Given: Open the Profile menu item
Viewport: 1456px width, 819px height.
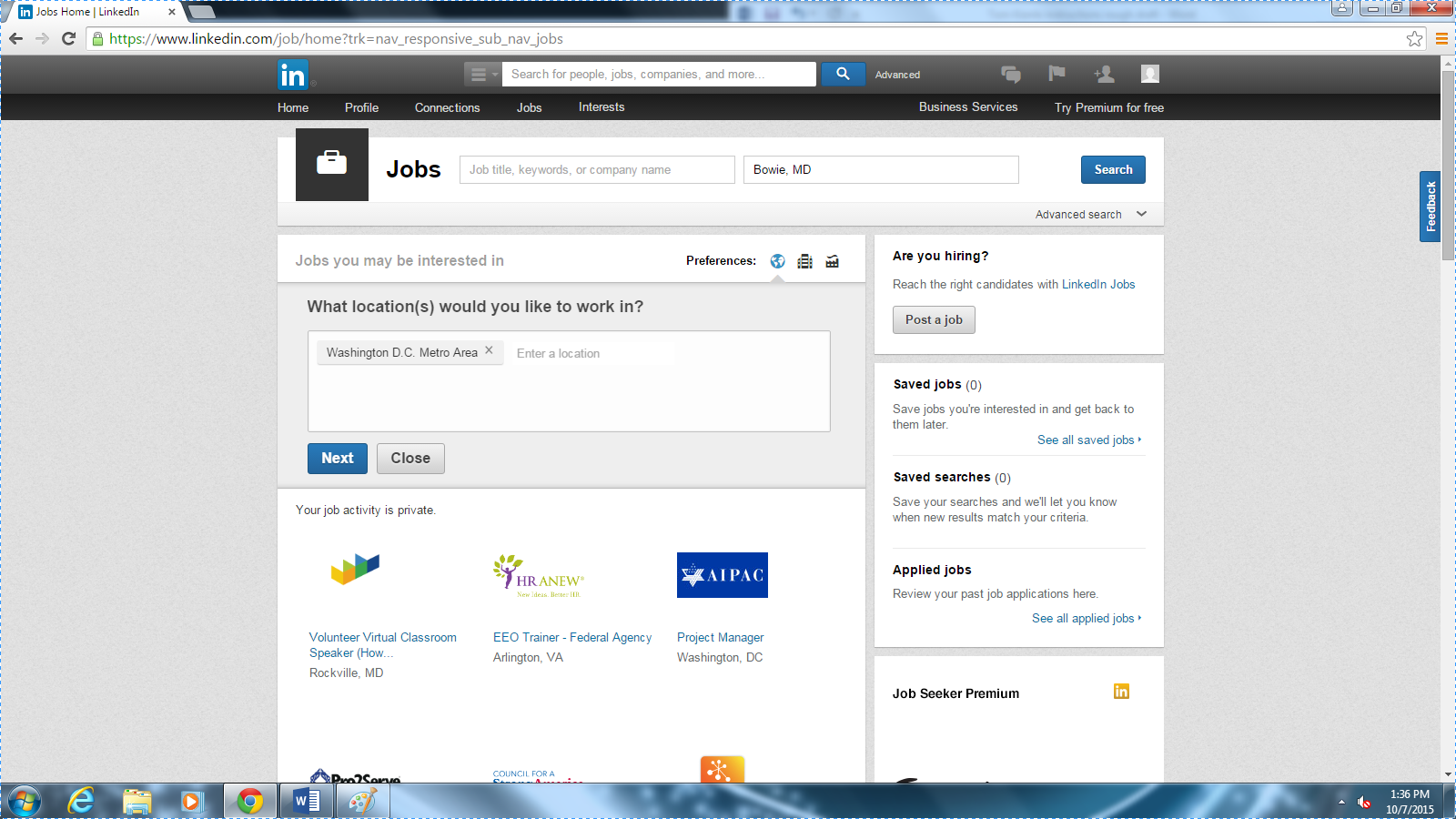Looking at the screenshot, I should (361, 107).
